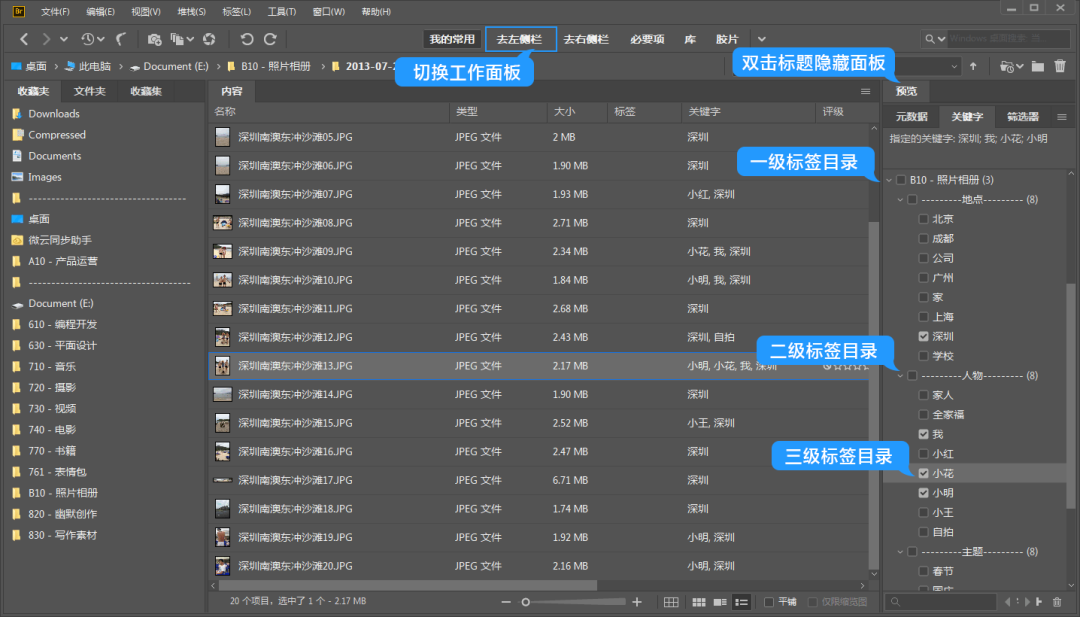Viewport: 1080px width, 617px height.
Task: Select thumbnail of 深圳南澳东冲沙滩19.JPG
Action: coord(222,537)
